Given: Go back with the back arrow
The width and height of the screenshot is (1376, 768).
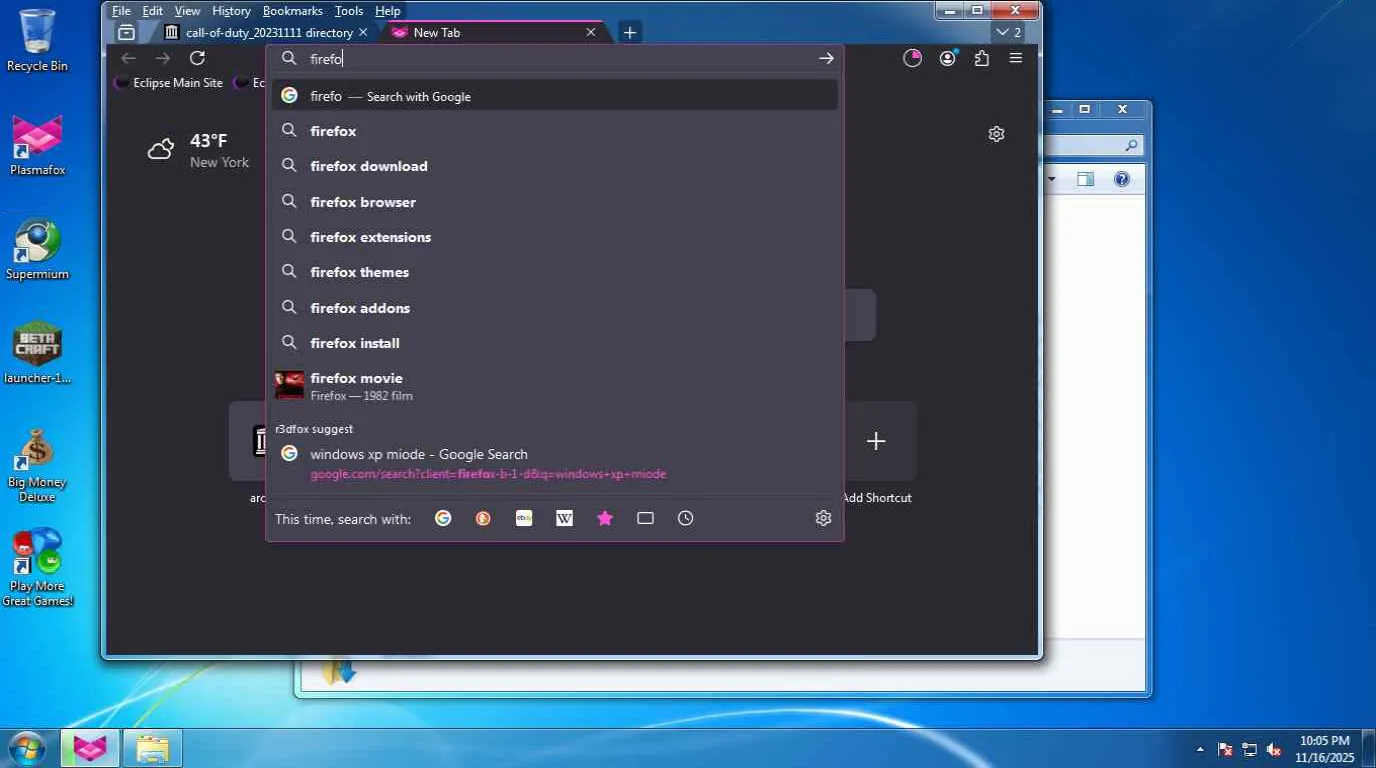Looking at the screenshot, I should [129, 58].
